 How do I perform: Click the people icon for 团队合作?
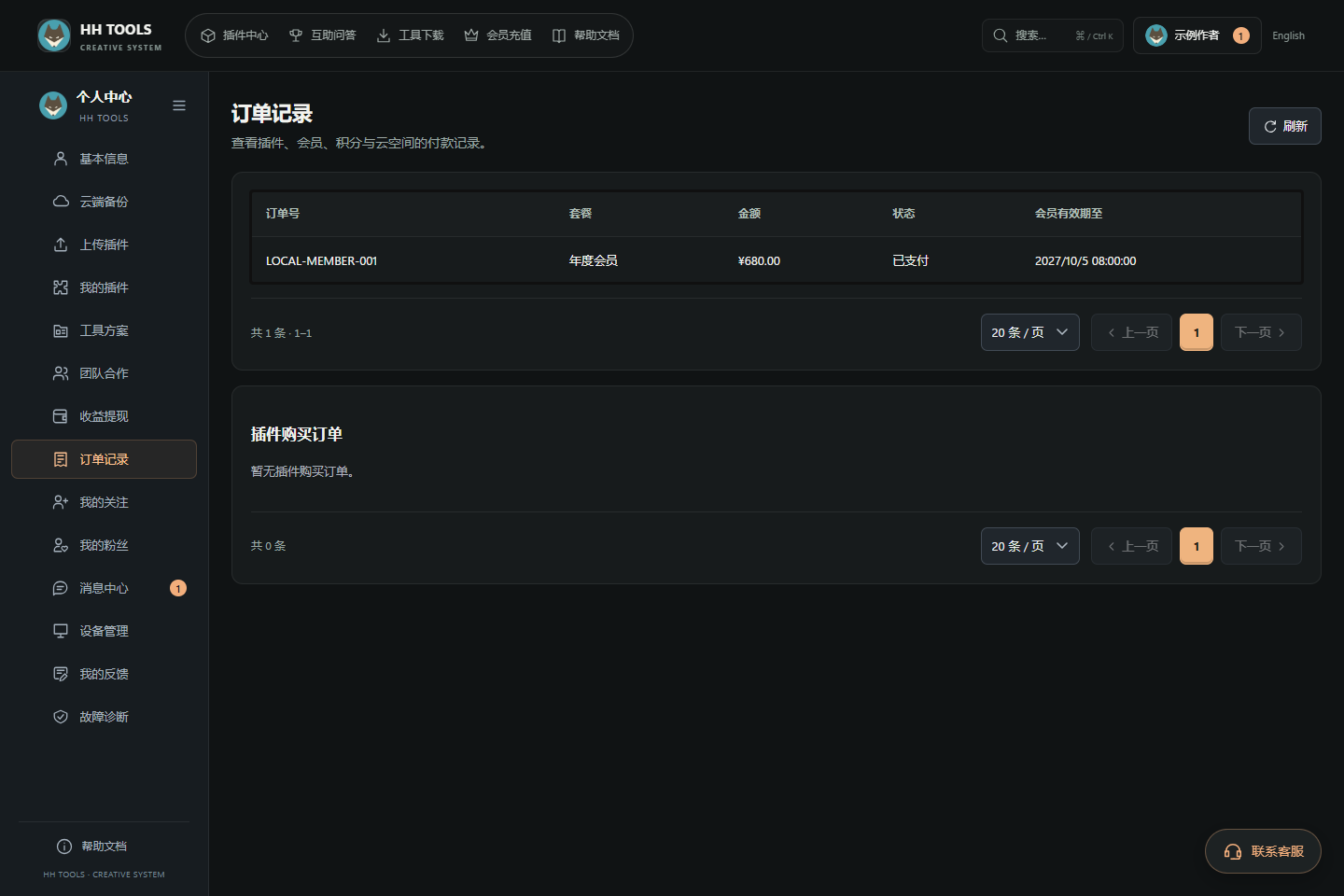tap(61, 373)
